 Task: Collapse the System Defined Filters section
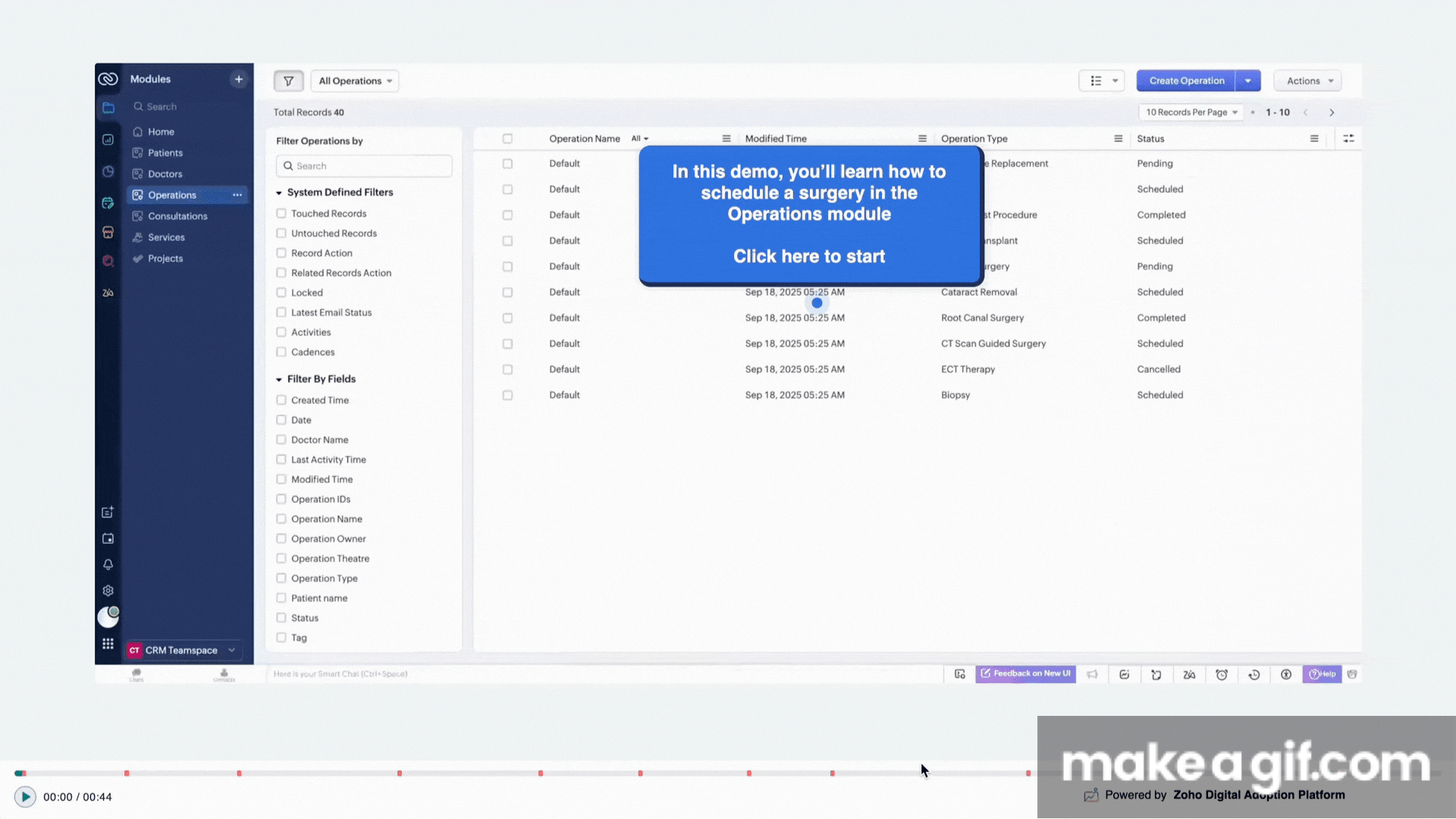[279, 193]
